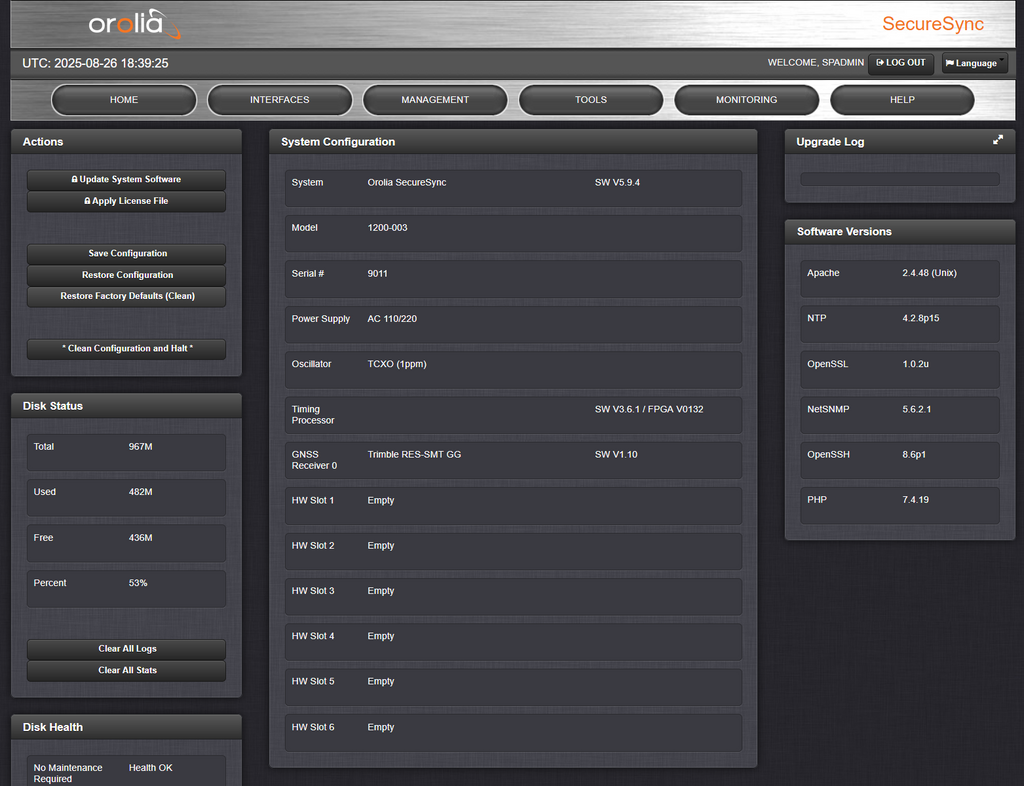Click the WELCOME, SPADMIN text
This screenshot has height=786, width=1024.
click(816, 63)
